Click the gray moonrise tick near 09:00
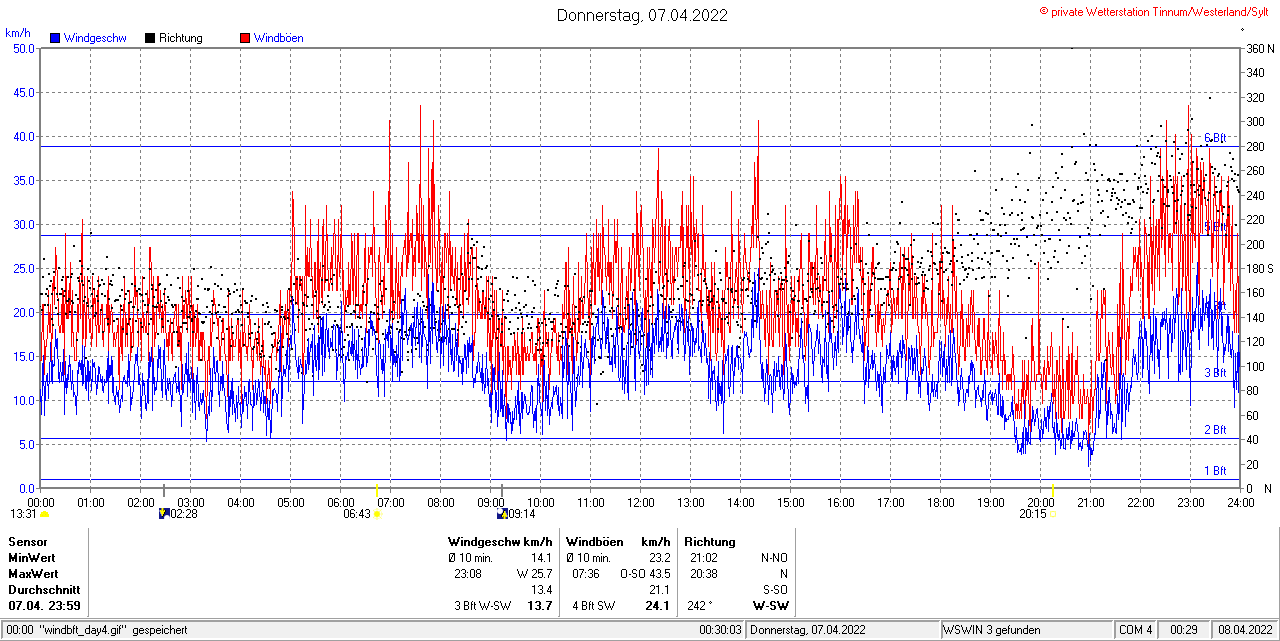1280x641 pixels. (x=501, y=490)
